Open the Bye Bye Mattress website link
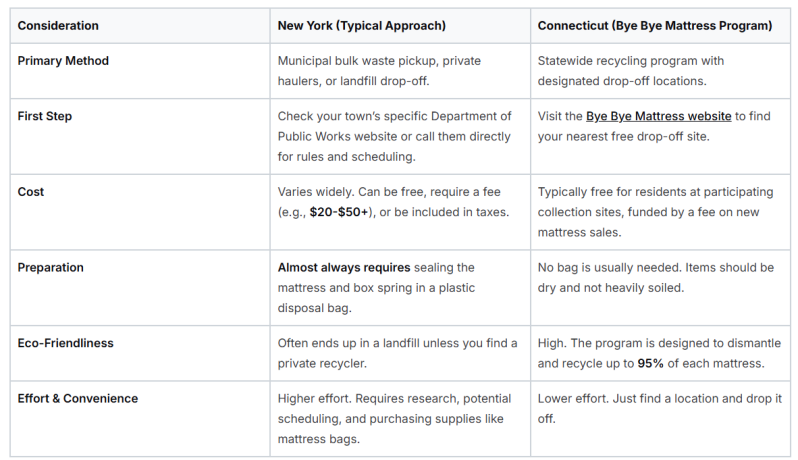 (658, 117)
